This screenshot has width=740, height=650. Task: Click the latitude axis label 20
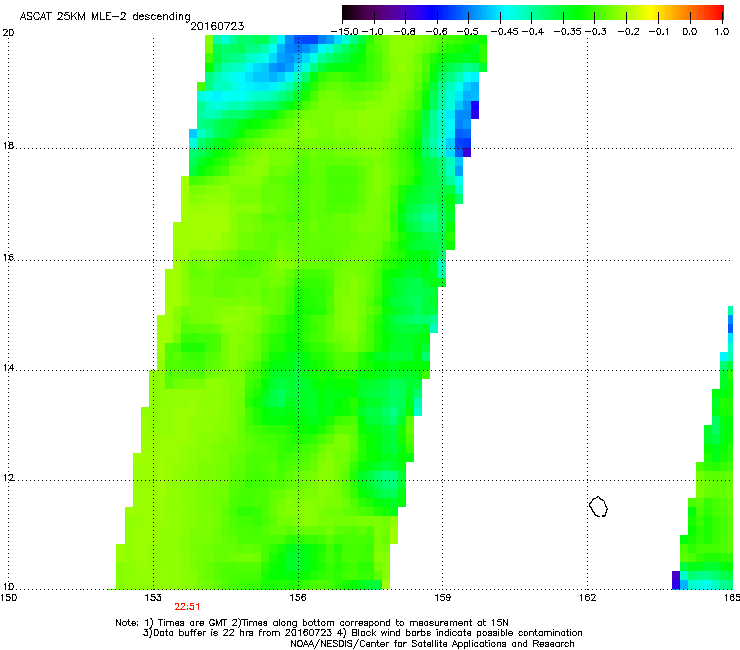(8, 33)
